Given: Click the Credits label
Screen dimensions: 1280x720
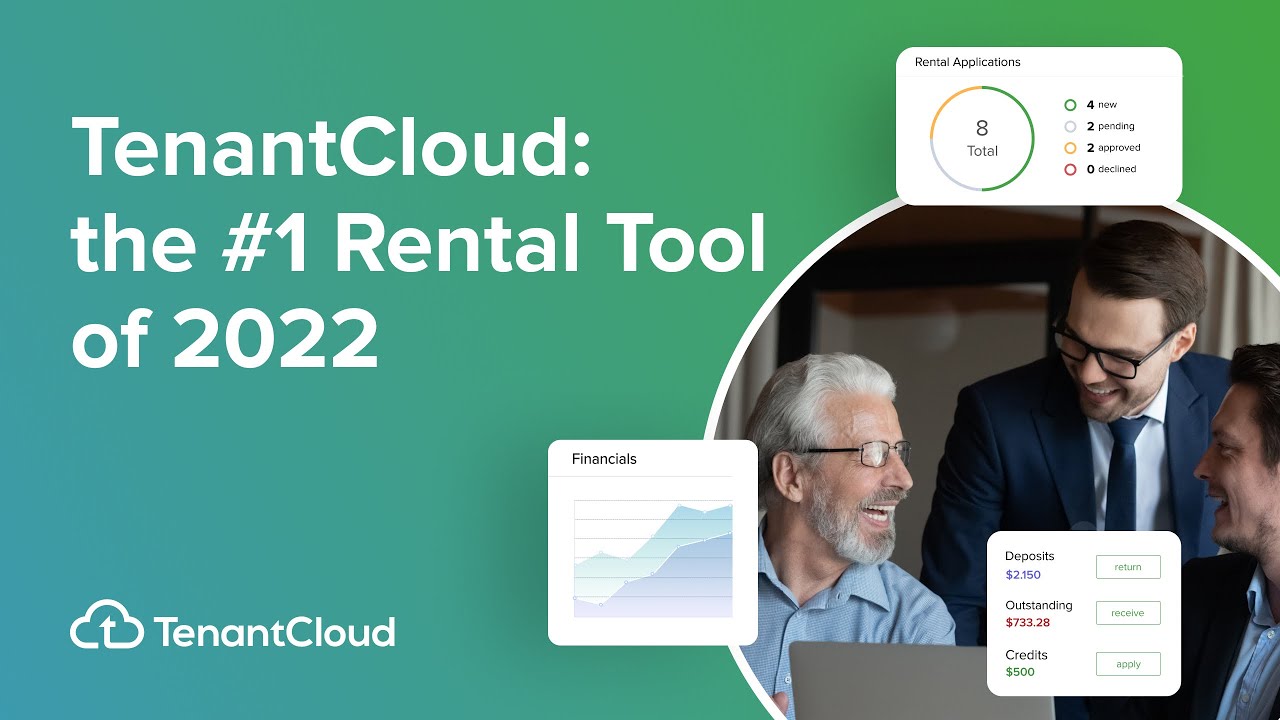Looking at the screenshot, I should [1027, 654].
